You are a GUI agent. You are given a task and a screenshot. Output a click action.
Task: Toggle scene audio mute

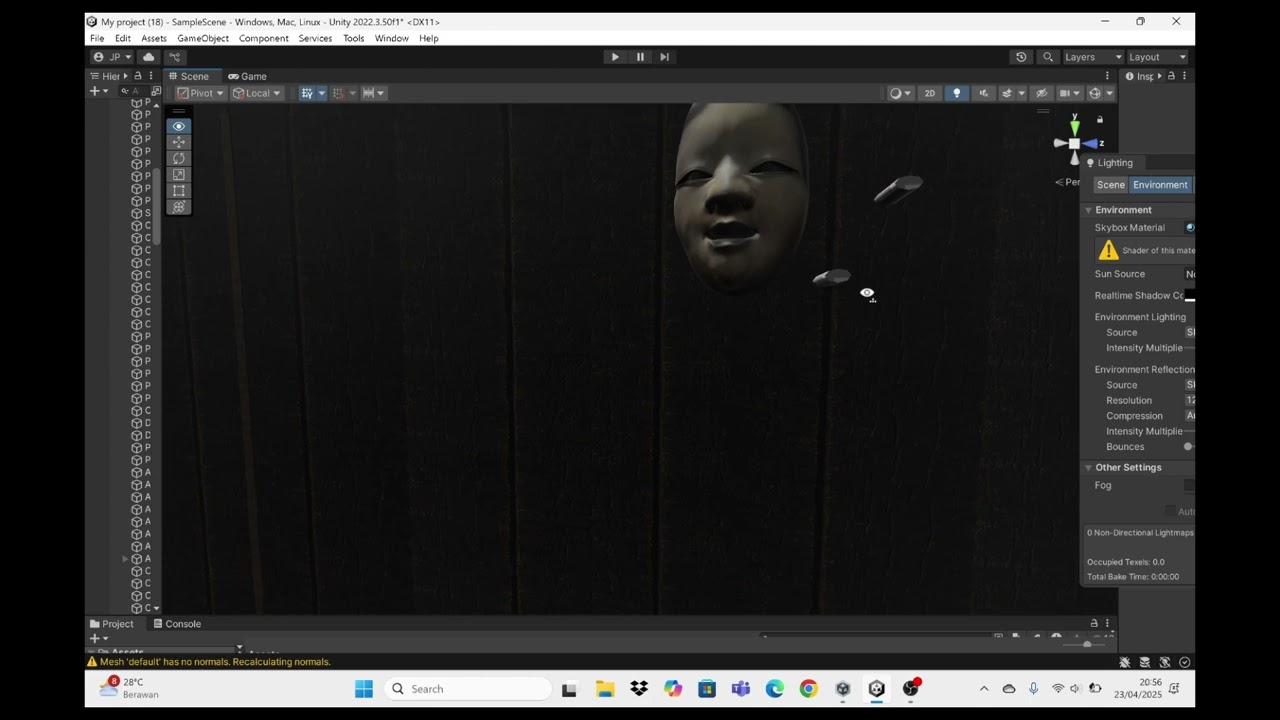[x=983, y=93]
